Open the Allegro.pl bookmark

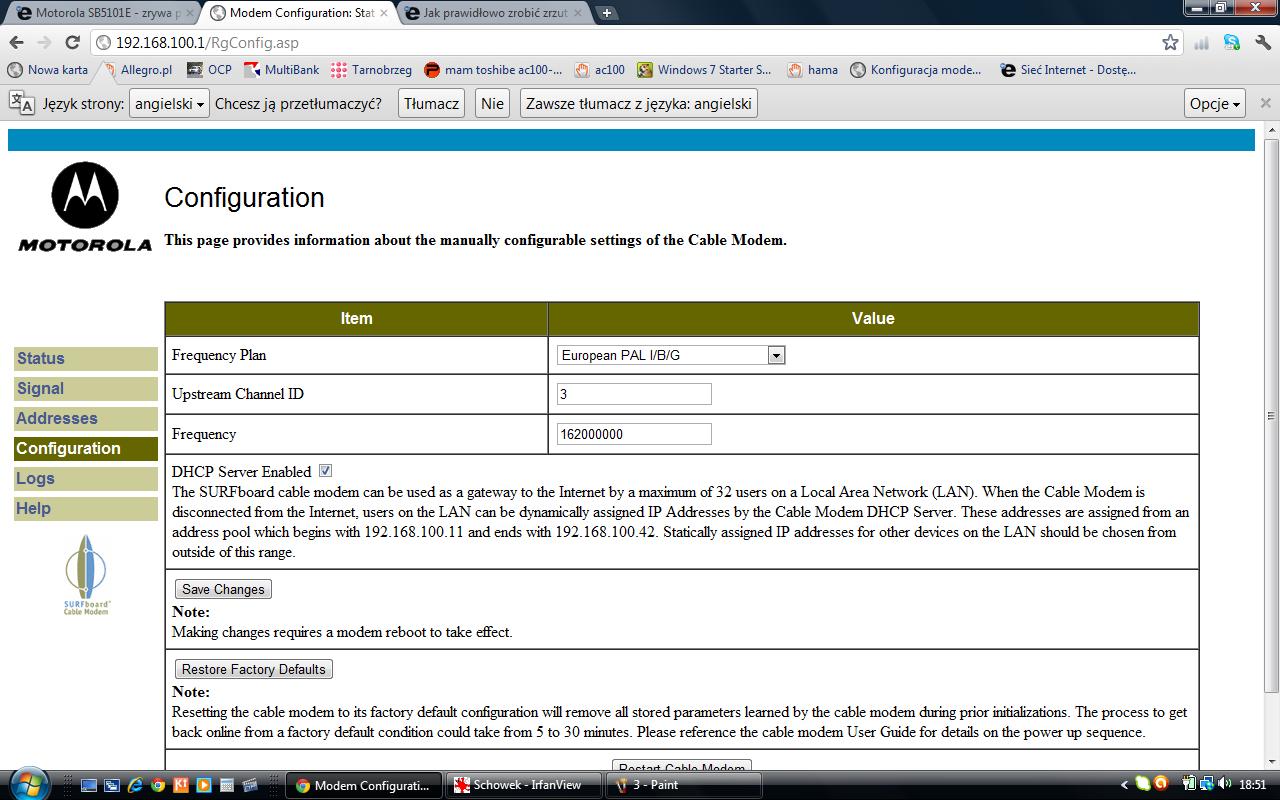coord(138,70)
